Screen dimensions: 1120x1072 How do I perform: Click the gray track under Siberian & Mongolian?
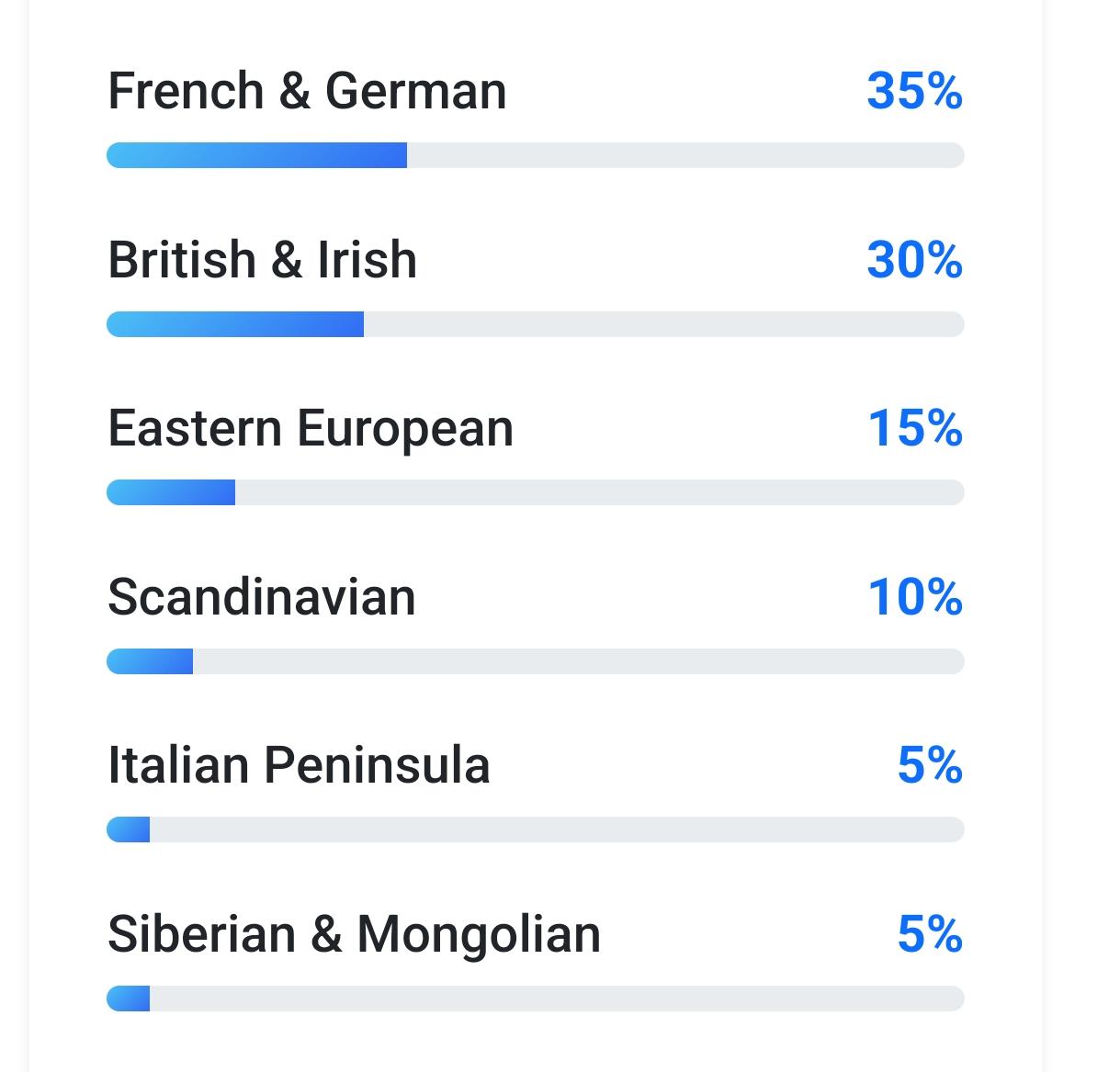pyautogui.click(x=556, y=999)
